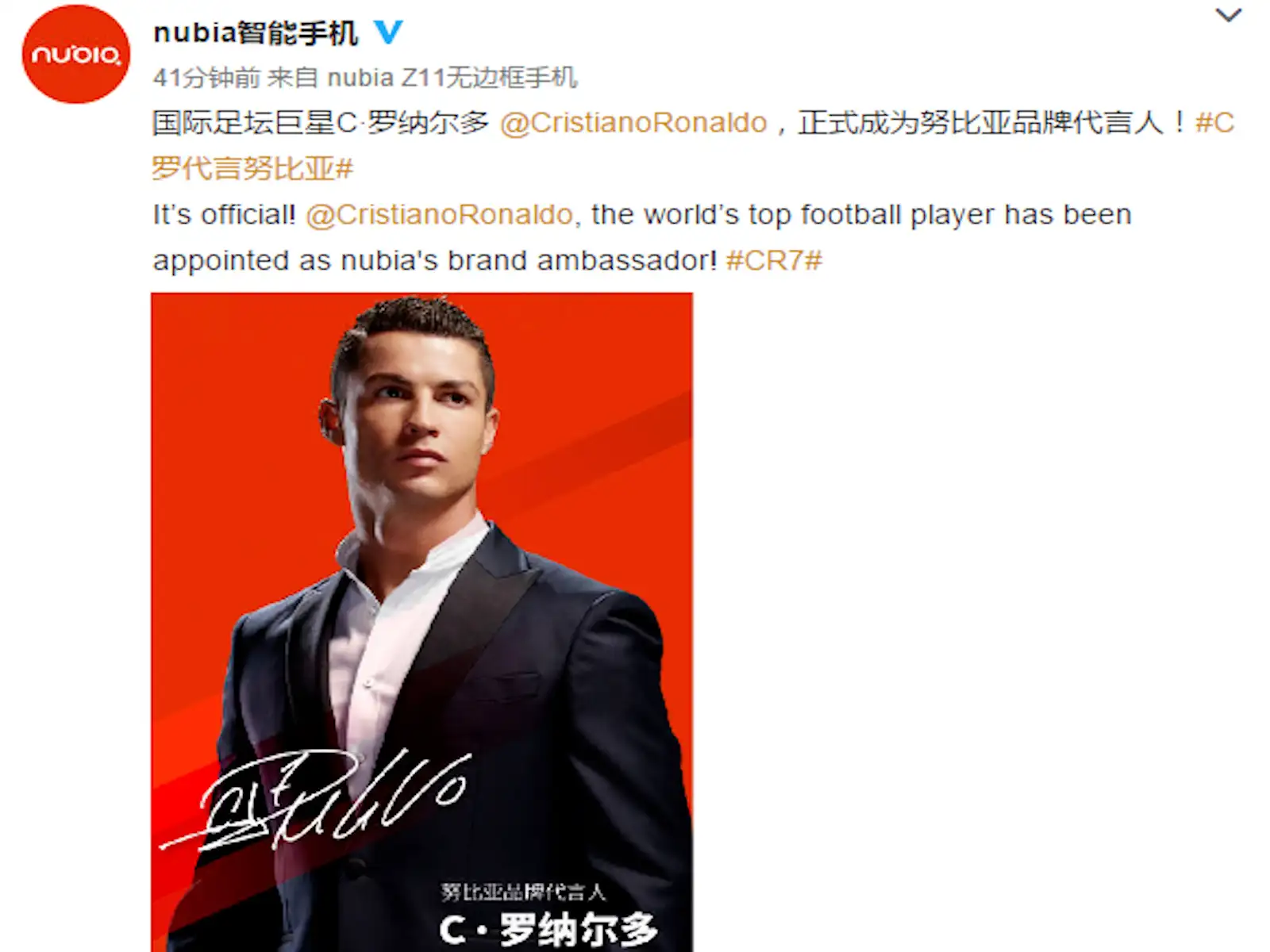The image size is (1270, 952).
Task: Open the 41分钟前 timestamp link
Action: [x=206, y=78]
